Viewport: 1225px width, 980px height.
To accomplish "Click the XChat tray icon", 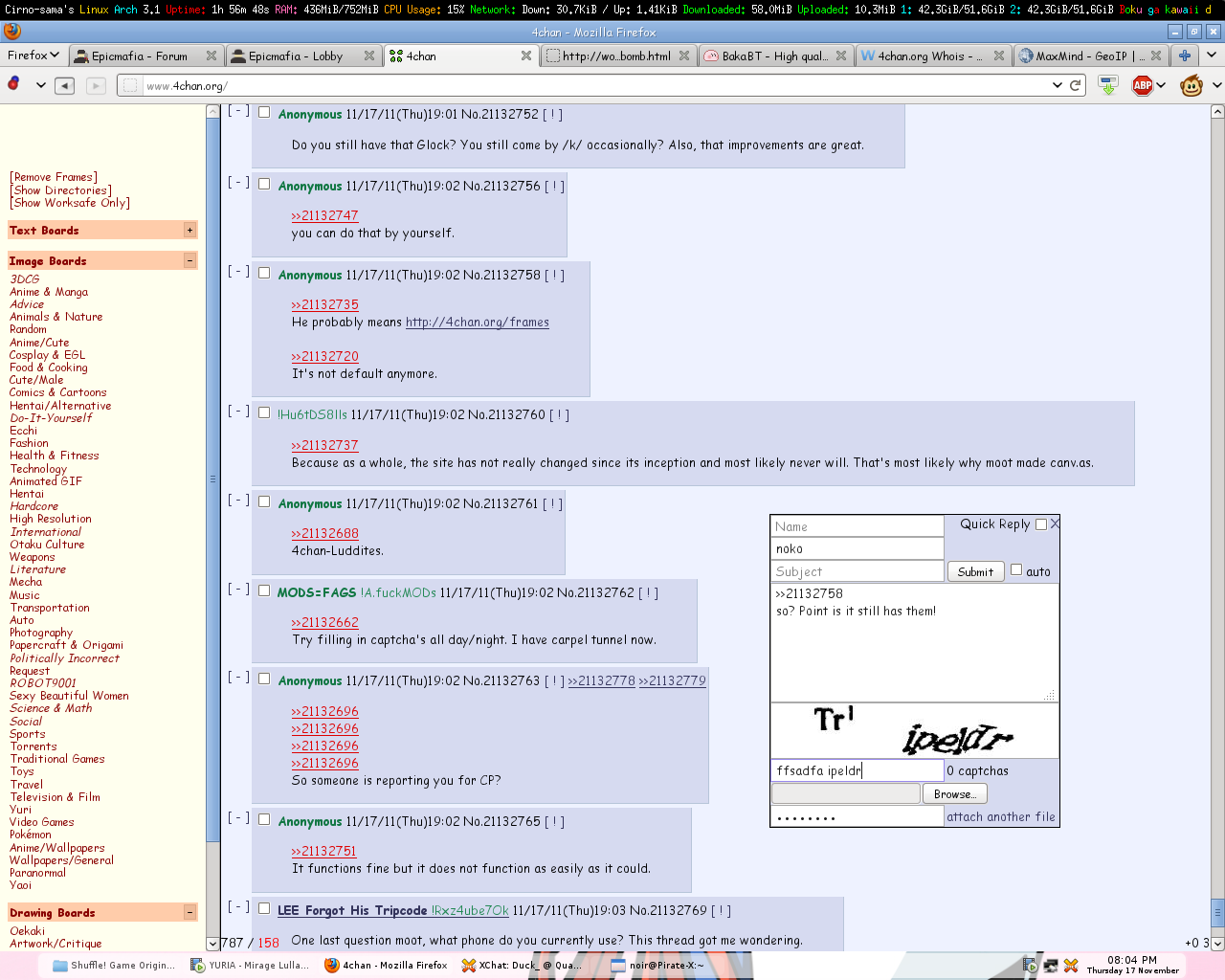I will point(1071,966).
